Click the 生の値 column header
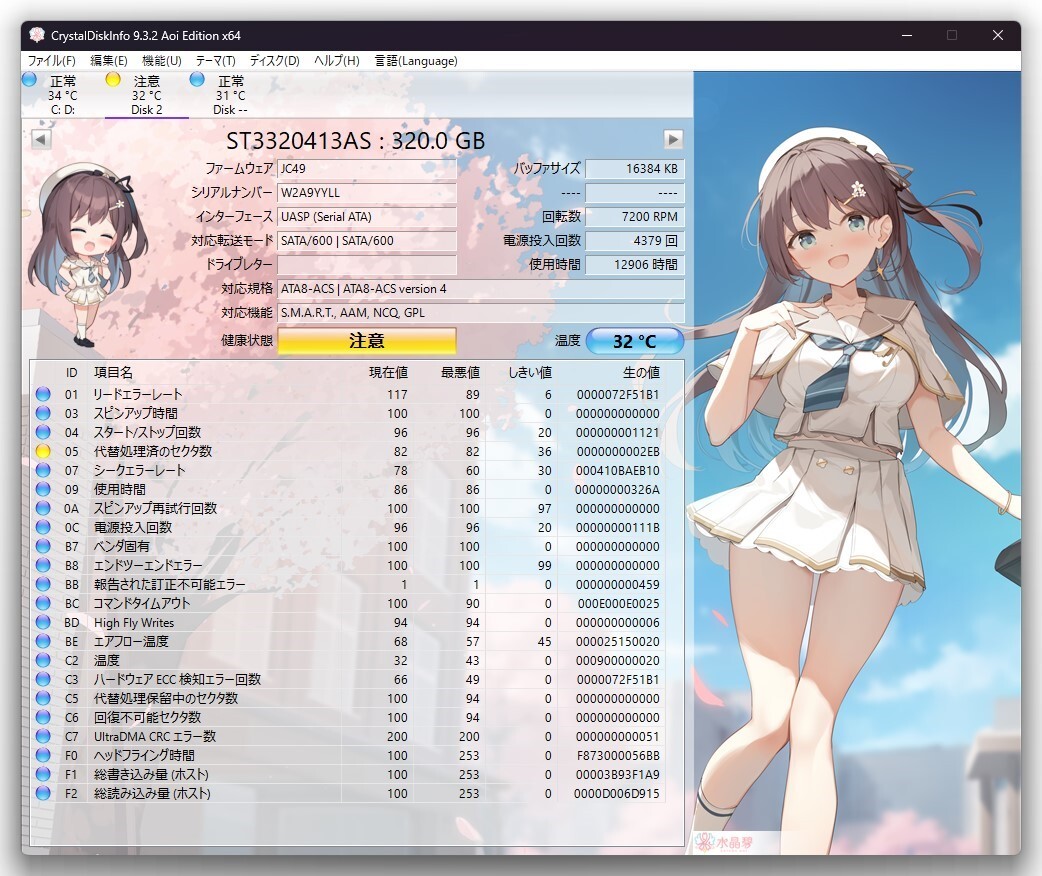Viewport: 1042px width, 876px height. 640,372
